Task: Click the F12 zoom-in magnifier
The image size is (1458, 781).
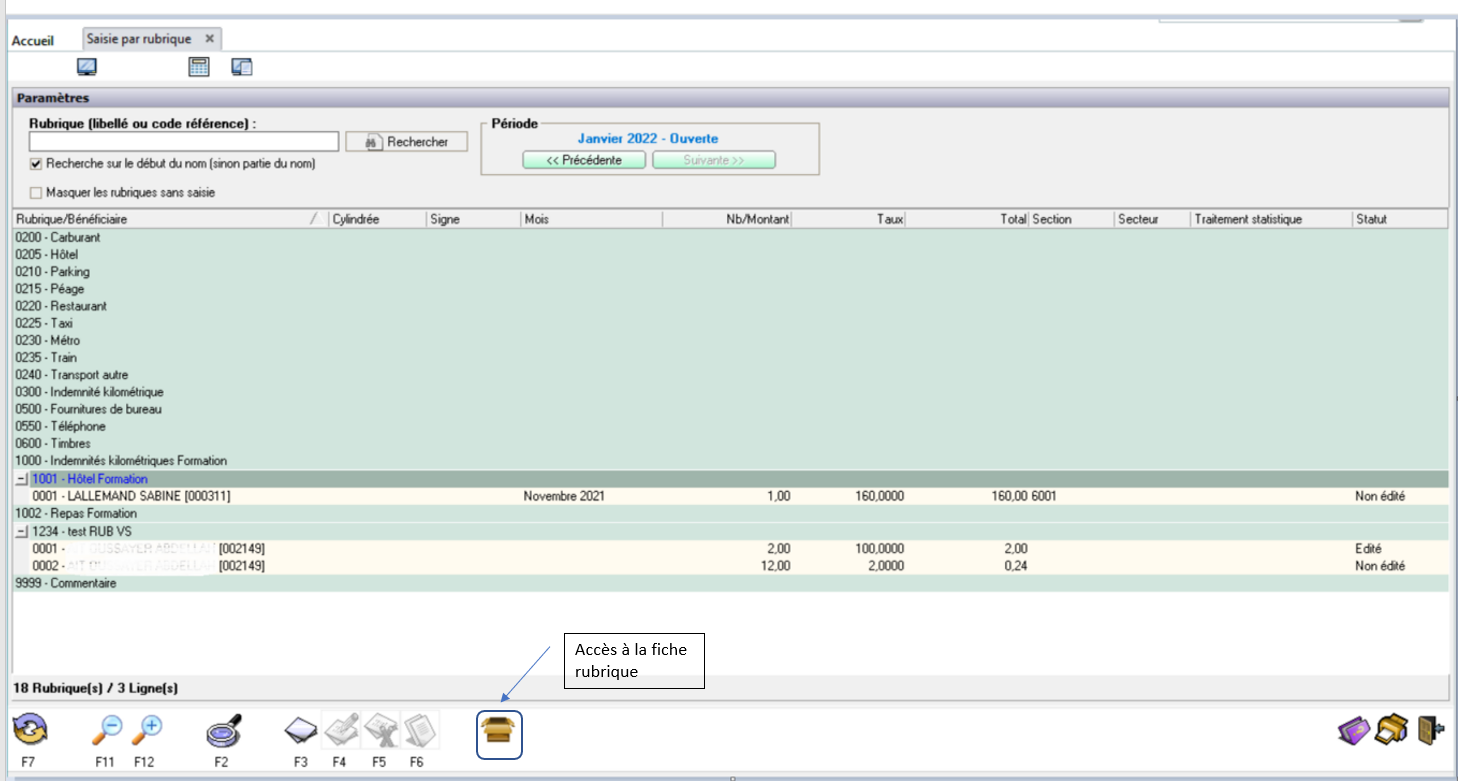Action: pyautogui.click(x=146, y=732)
